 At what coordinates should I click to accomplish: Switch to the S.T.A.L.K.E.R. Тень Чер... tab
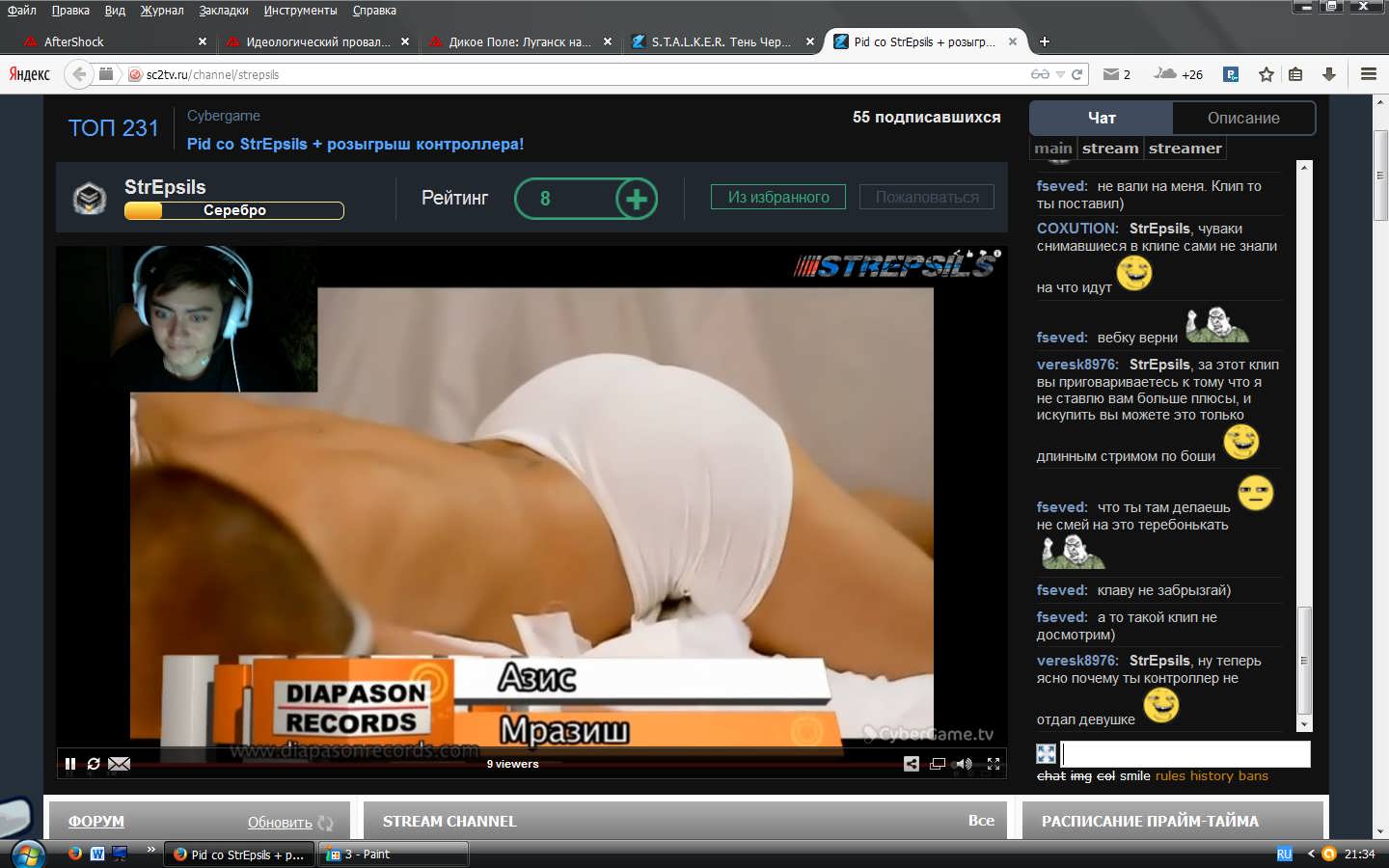coord(722,41)
